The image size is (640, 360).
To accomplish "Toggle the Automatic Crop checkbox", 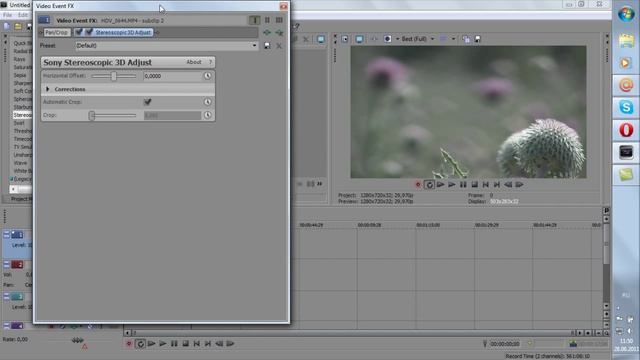I will (x=147, y=102).
